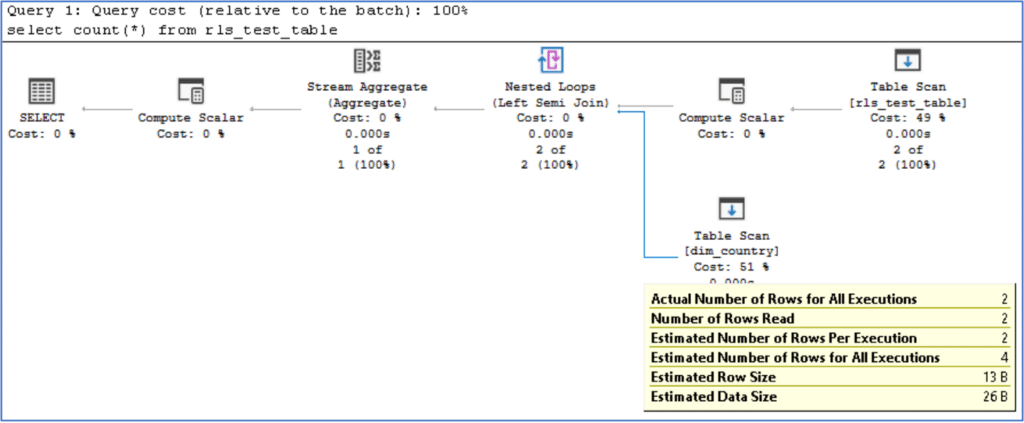Click the '26 B' value in tooltip
The width and height of the screenshot is (1024, 423).
click(997, 397)
